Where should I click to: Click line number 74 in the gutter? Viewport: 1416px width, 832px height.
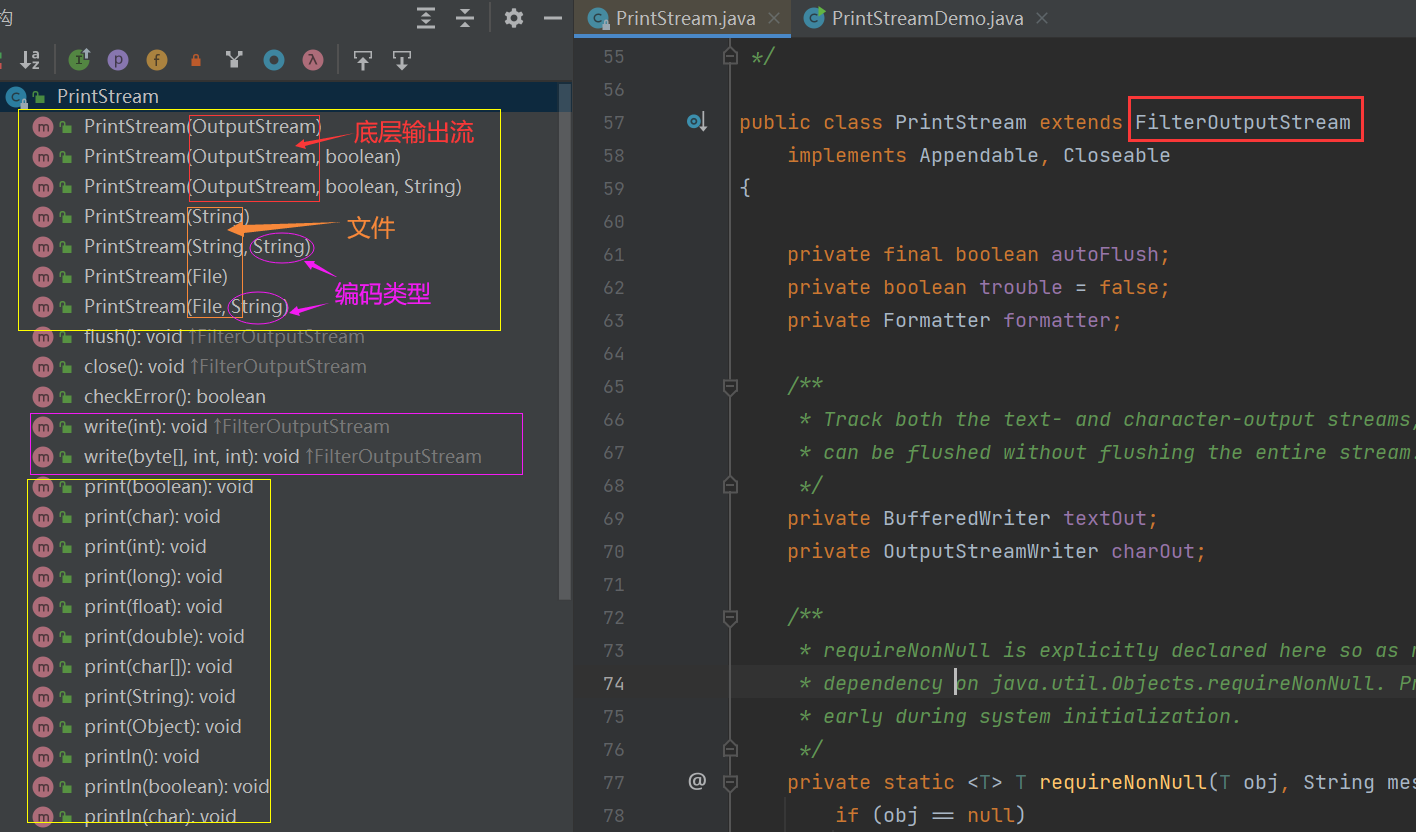[x=613, y=684]
